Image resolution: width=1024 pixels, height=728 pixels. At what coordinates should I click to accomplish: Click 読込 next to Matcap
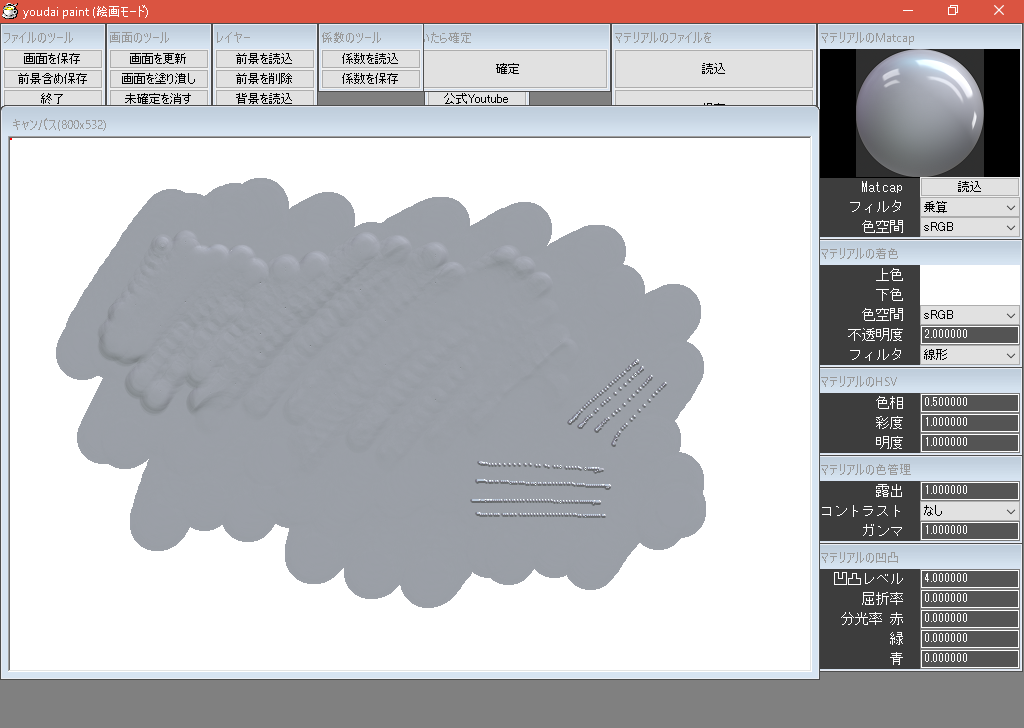[969, 187]
